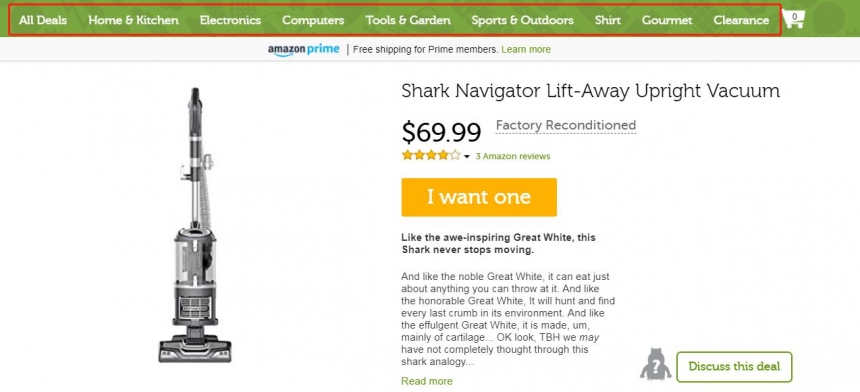Screen dimensions: 860x392
Task: Open Sports & Outdoors category
Action: click(523, 20)
